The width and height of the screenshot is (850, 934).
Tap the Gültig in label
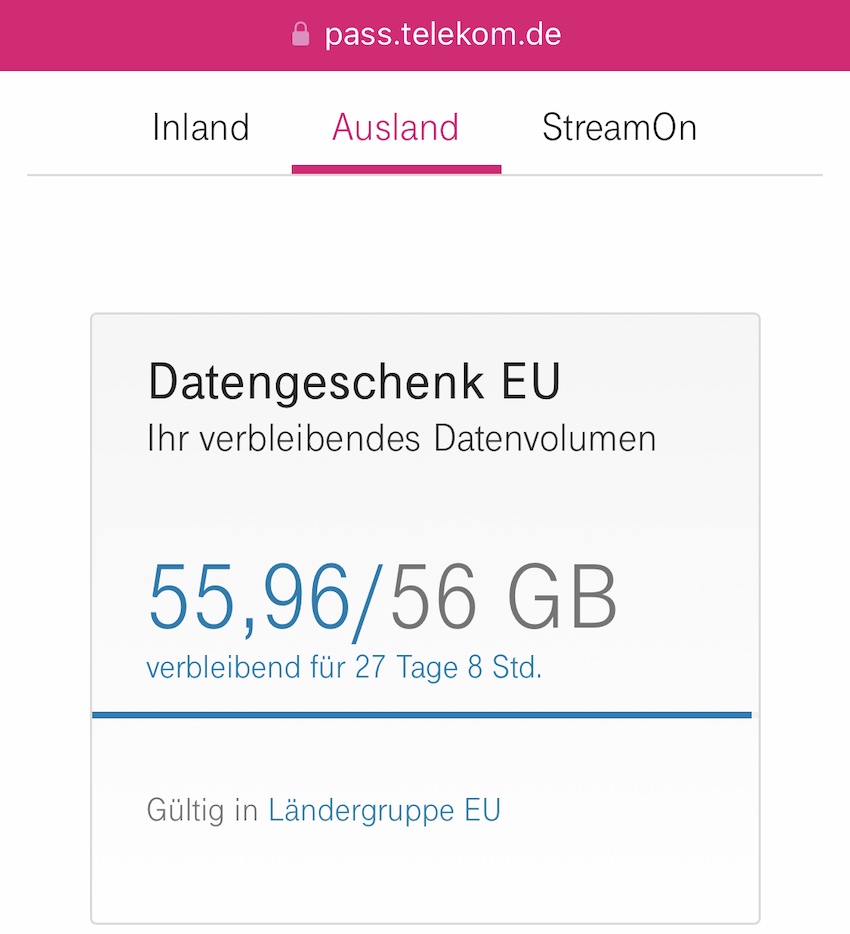(203, 810)
